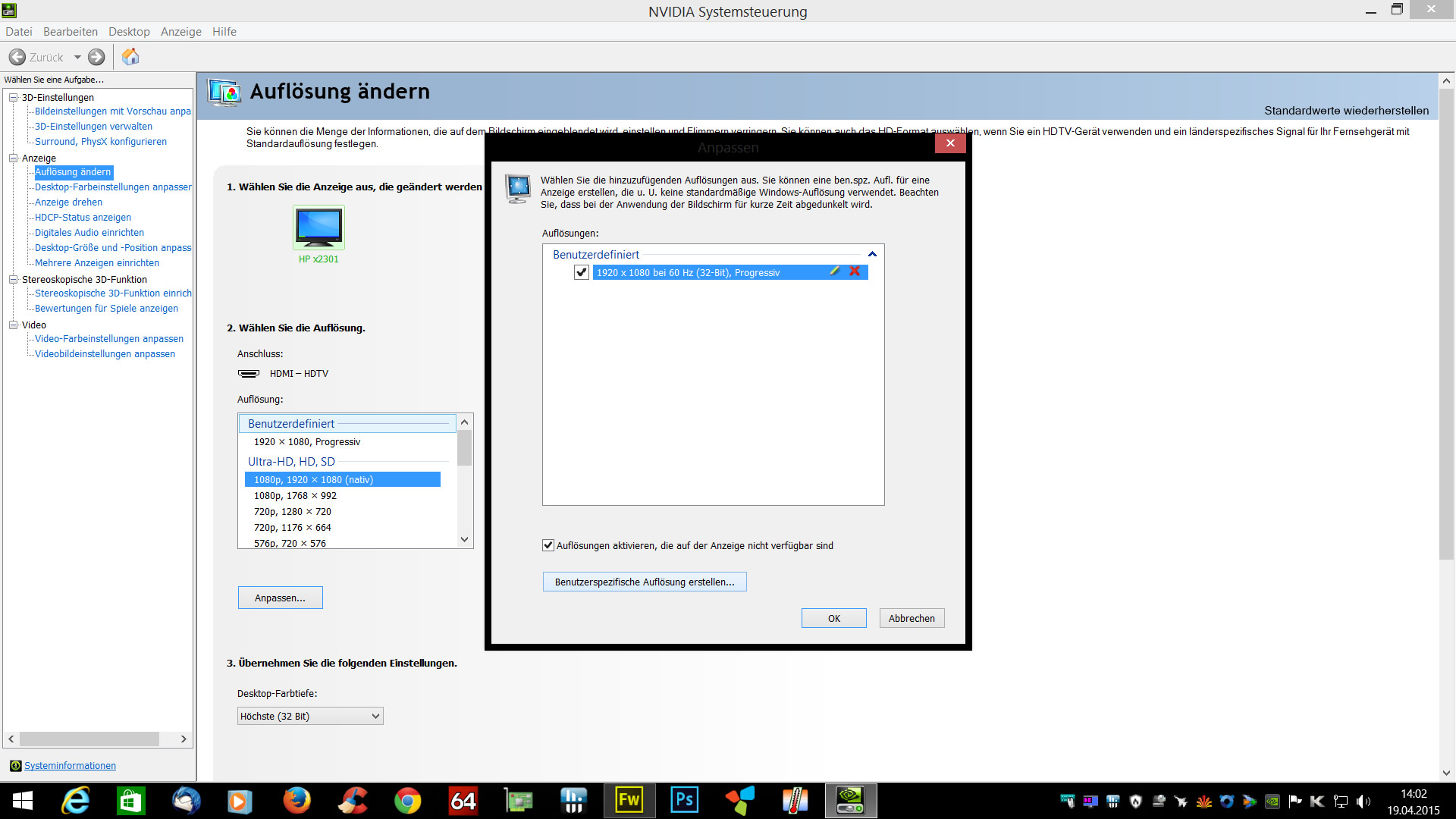Collapse the 3D-Einstellungen tree node

pyautogui.click(x=13, y=97)
